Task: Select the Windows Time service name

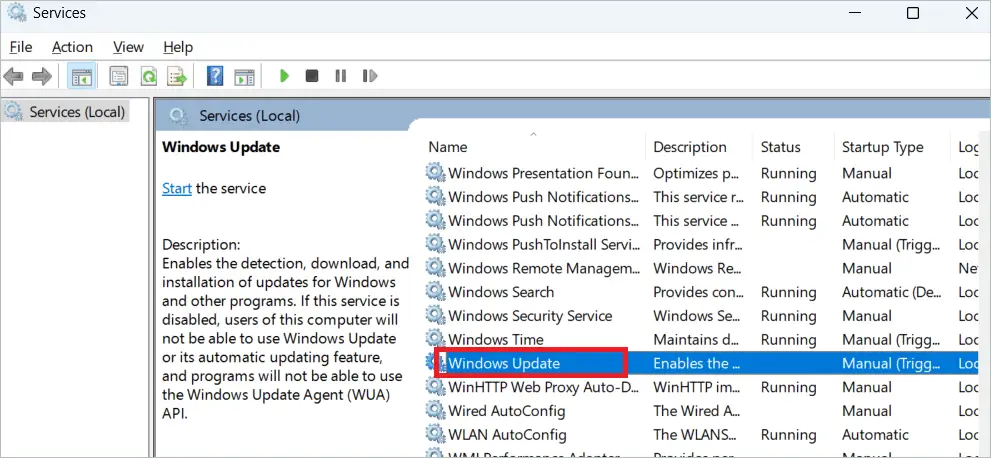Action: coord(496,339)
